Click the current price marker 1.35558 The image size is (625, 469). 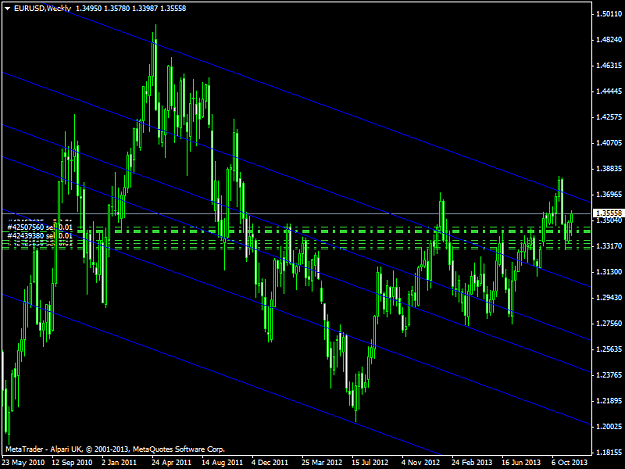coord(608,214)
